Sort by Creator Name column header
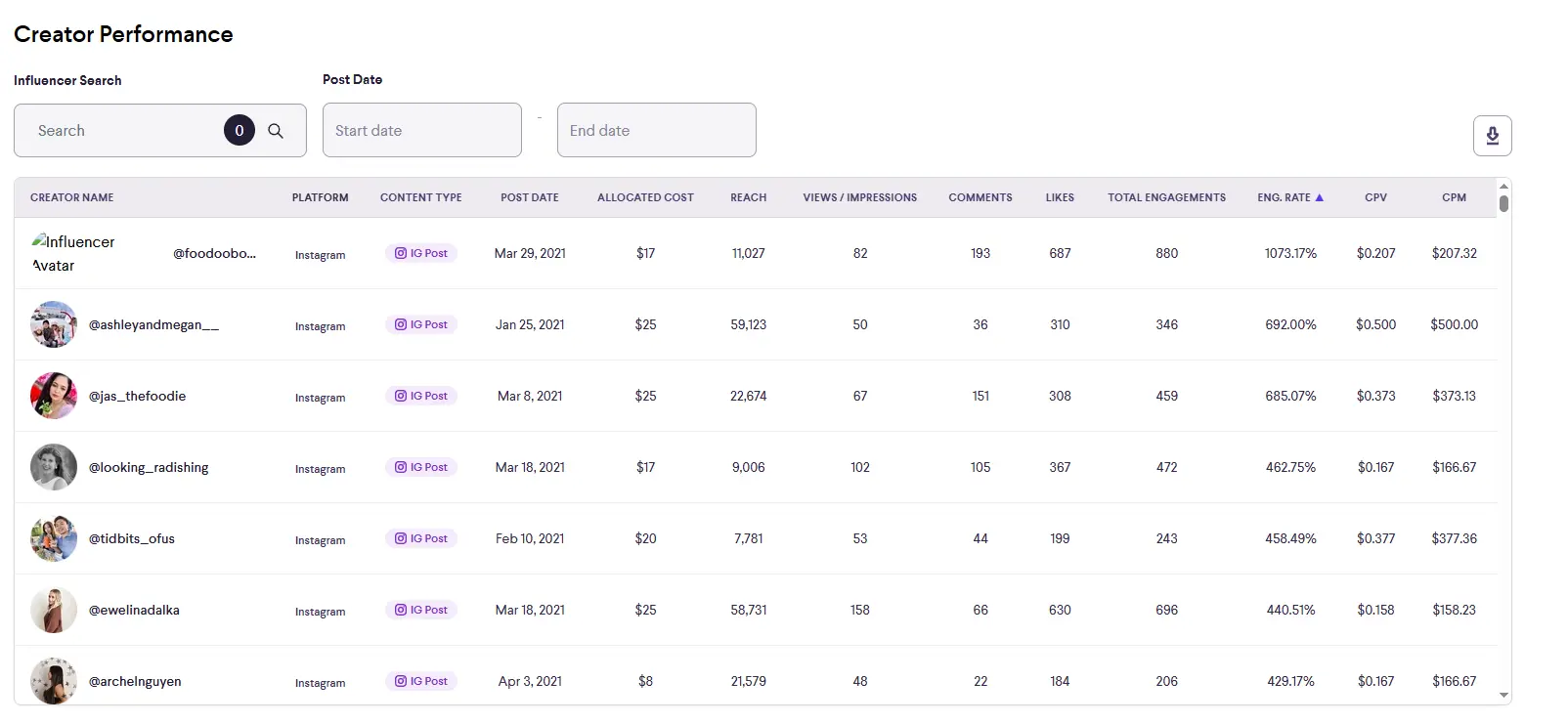Image resolution: width=1568 pixels, height=723 pixels. [72, 197]
